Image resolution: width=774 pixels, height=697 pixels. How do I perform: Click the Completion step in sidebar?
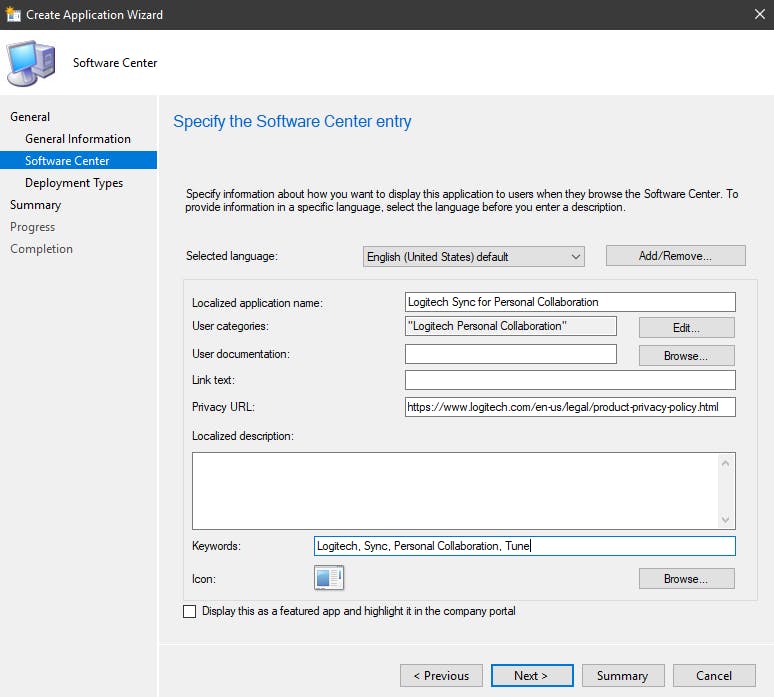coord(41,249)
